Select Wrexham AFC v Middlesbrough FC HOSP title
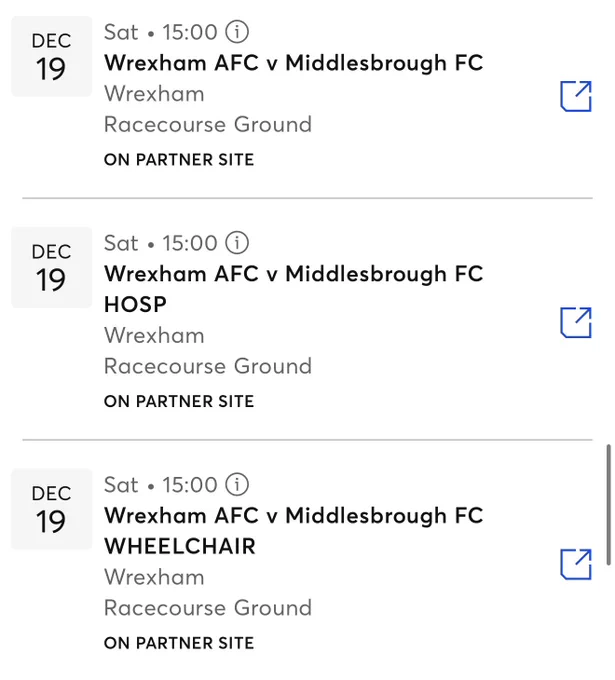This screenshot has width=615, height=680. click(x=294, y=289)
